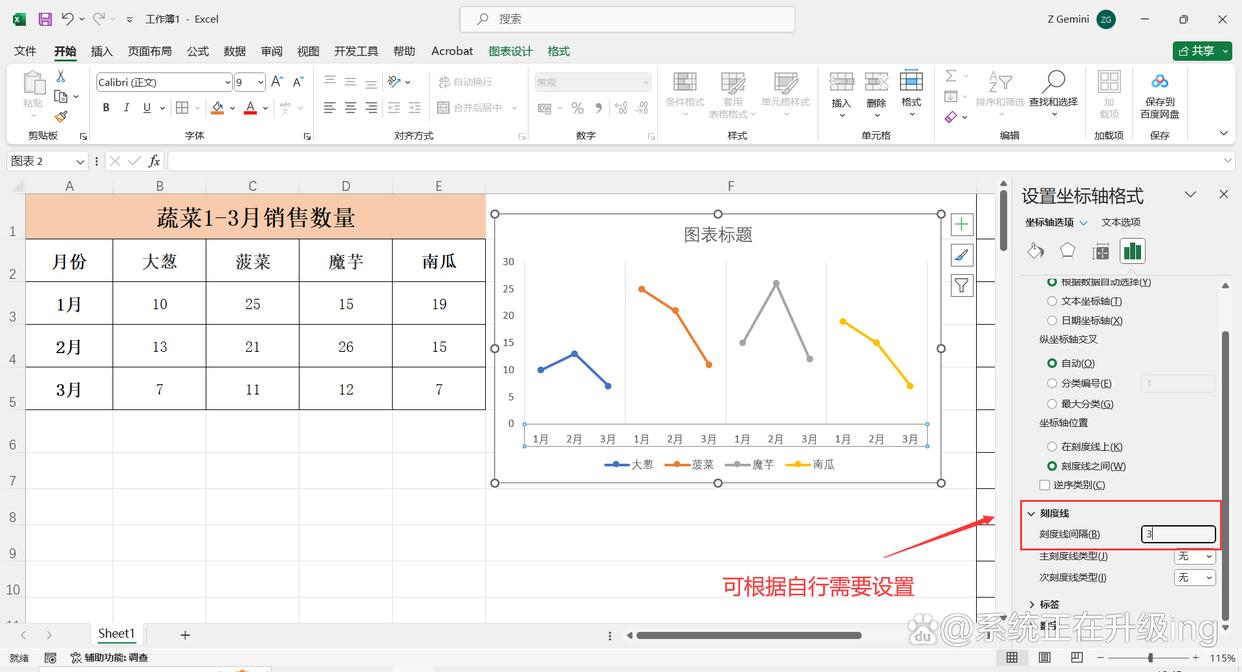Open 主刻度线类型 dropdown
1242x672 pixels.
pyautogui.click(x=1195, y=557)
